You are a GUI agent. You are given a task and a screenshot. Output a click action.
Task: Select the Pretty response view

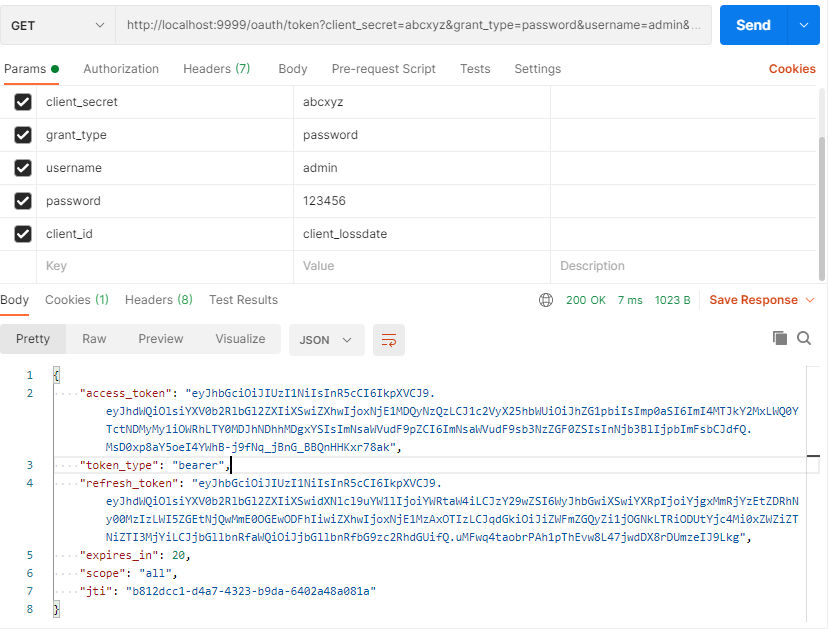33,339
